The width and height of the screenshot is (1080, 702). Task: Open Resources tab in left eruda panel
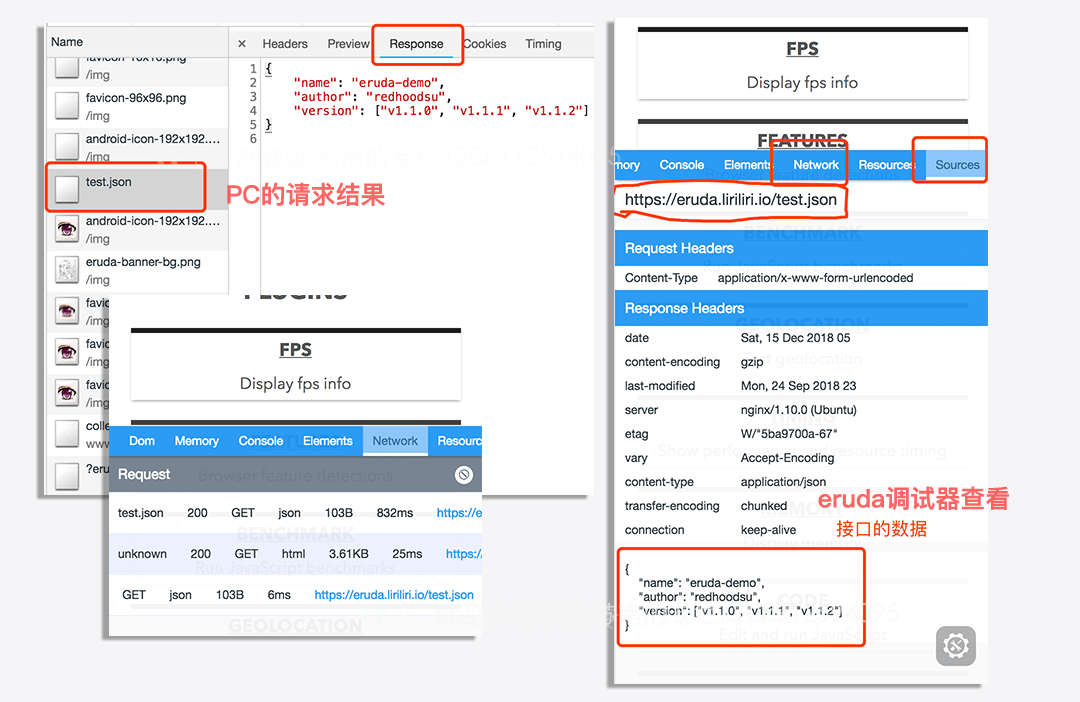coord(459,441)
